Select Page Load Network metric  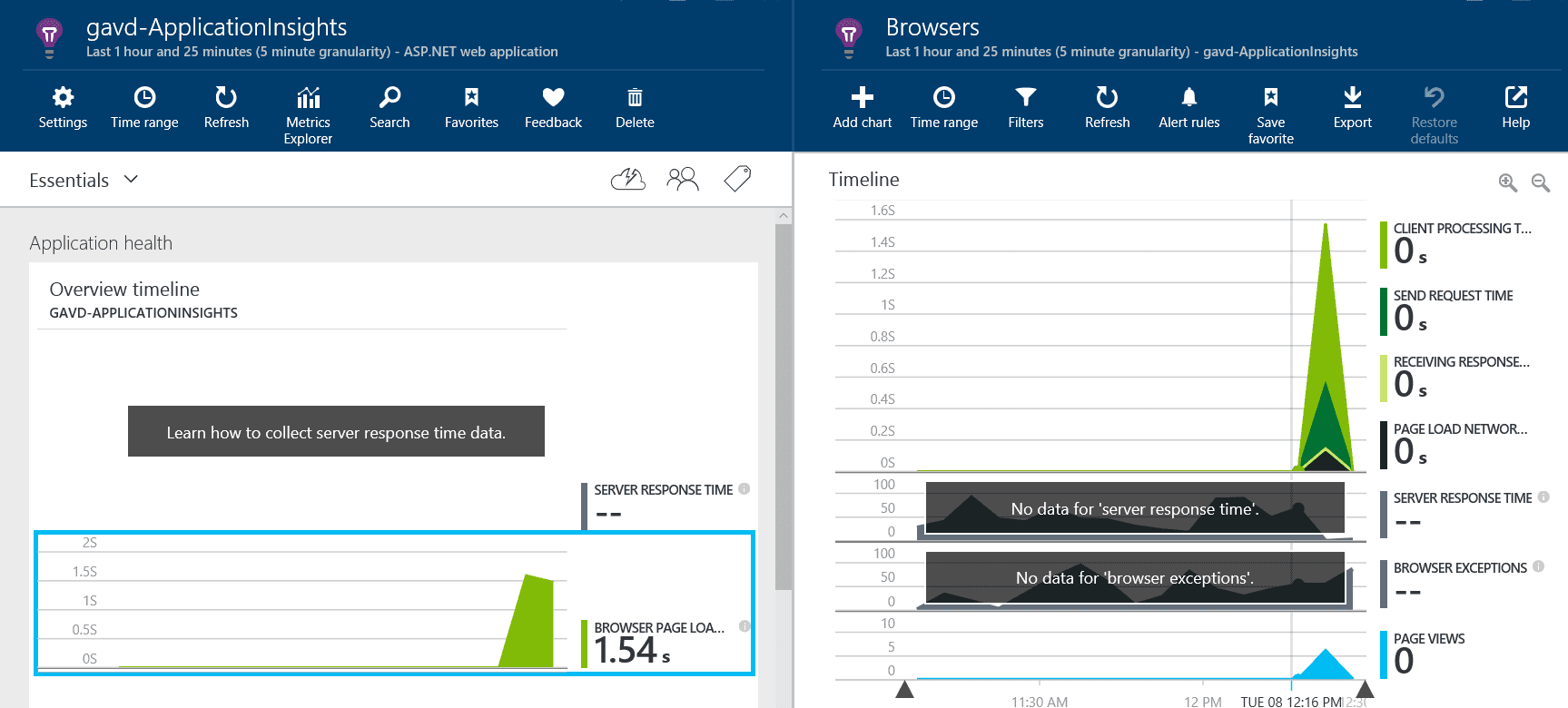click(1455, 446)
